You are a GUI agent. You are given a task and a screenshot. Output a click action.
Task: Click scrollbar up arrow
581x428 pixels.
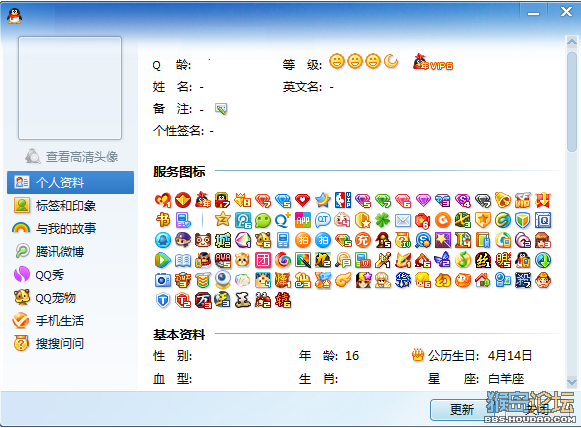[572, 42]
